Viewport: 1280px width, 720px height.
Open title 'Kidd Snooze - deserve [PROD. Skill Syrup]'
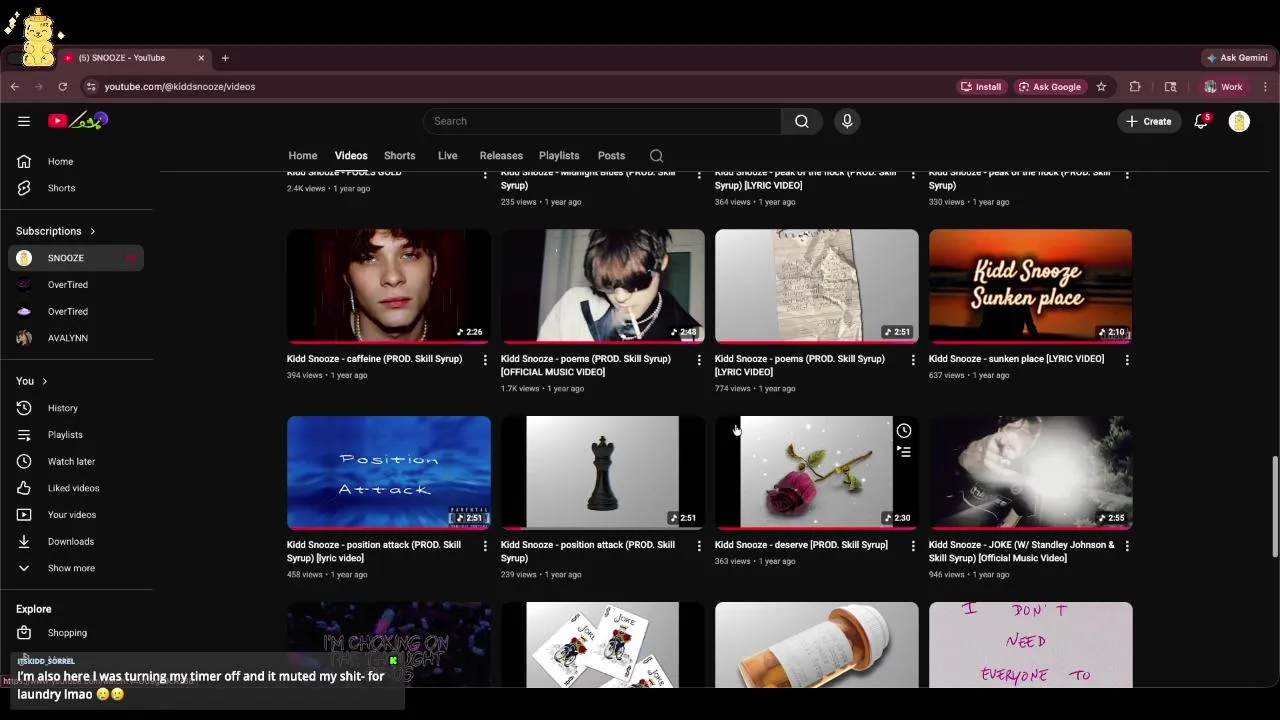801,545
